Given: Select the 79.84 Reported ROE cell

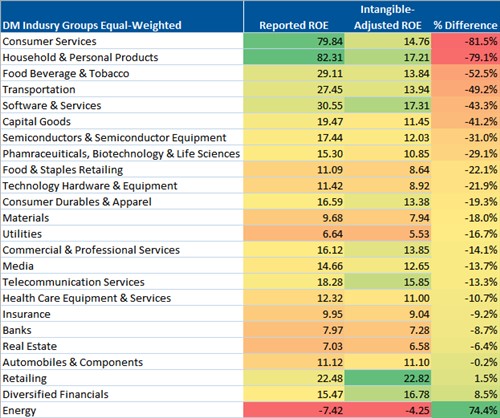Looking at the screenshot, I should click(294, 41).
